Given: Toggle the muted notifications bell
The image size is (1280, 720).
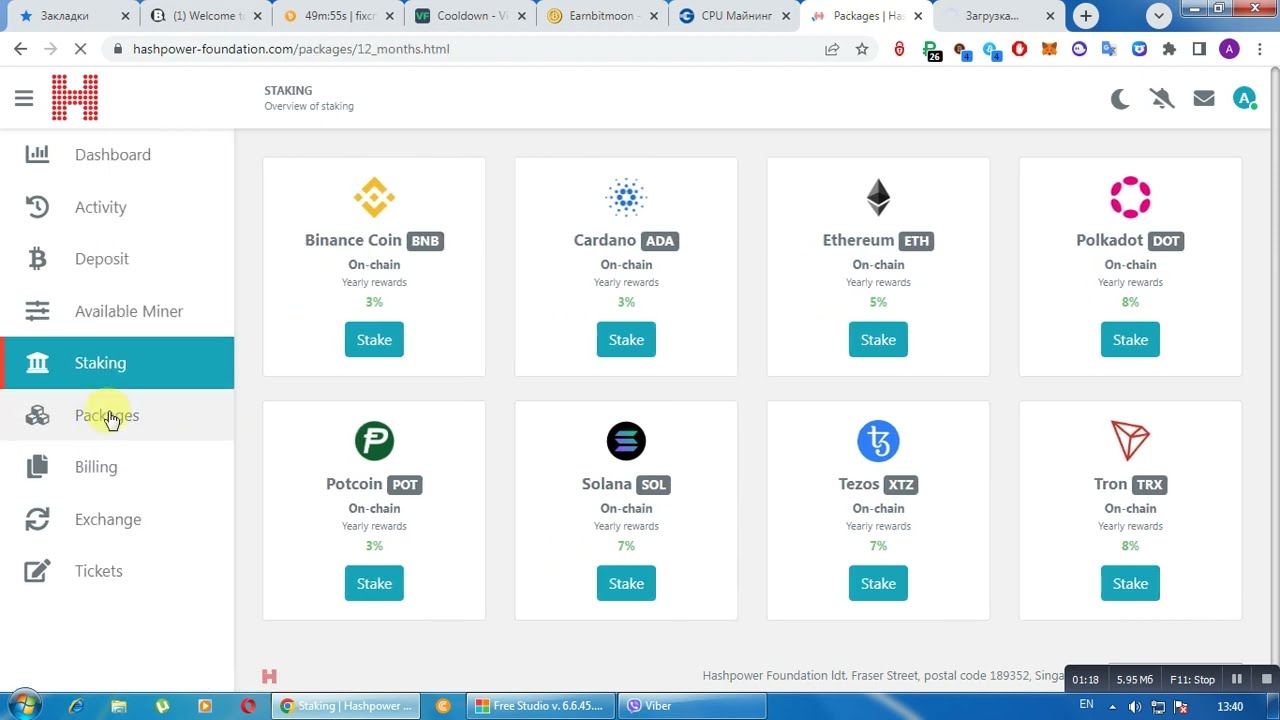Looking at the screenshot, I should [x=1162, y=98].
